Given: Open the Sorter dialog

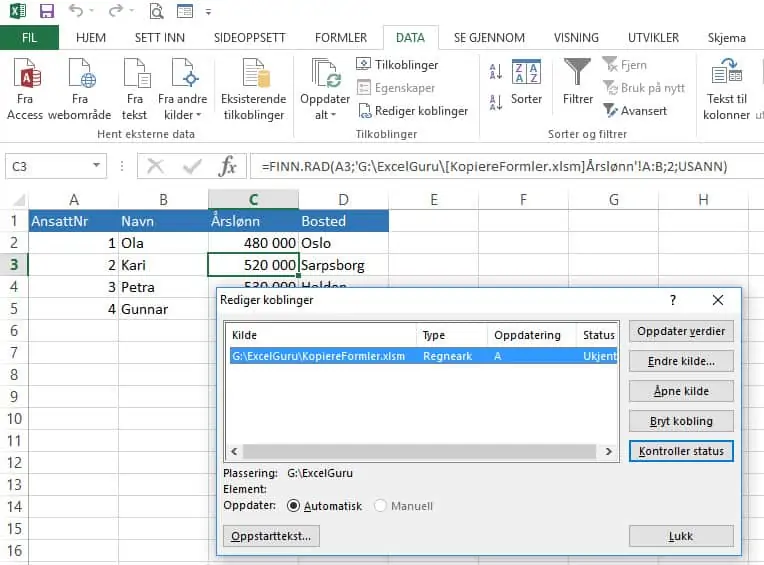Looking at the screenshot, I should (526, 82).
